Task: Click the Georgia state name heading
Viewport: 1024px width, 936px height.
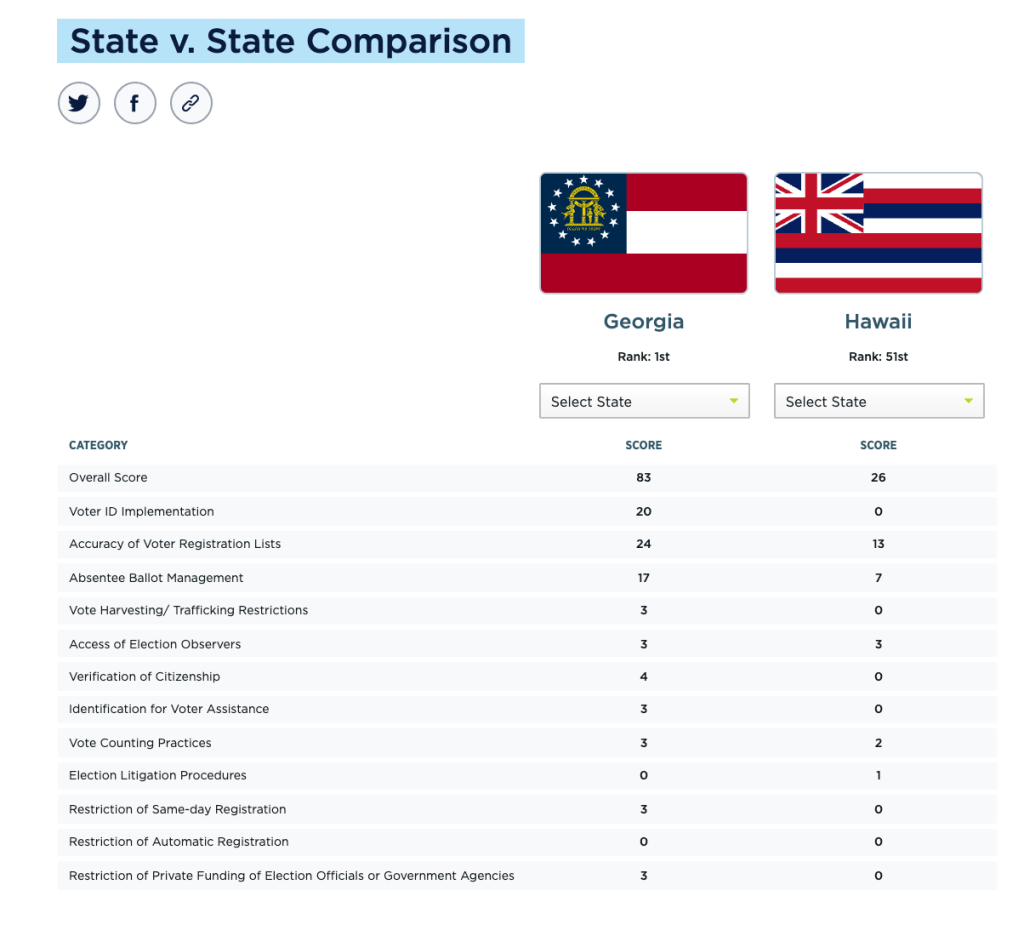Action: pos(643,321)
